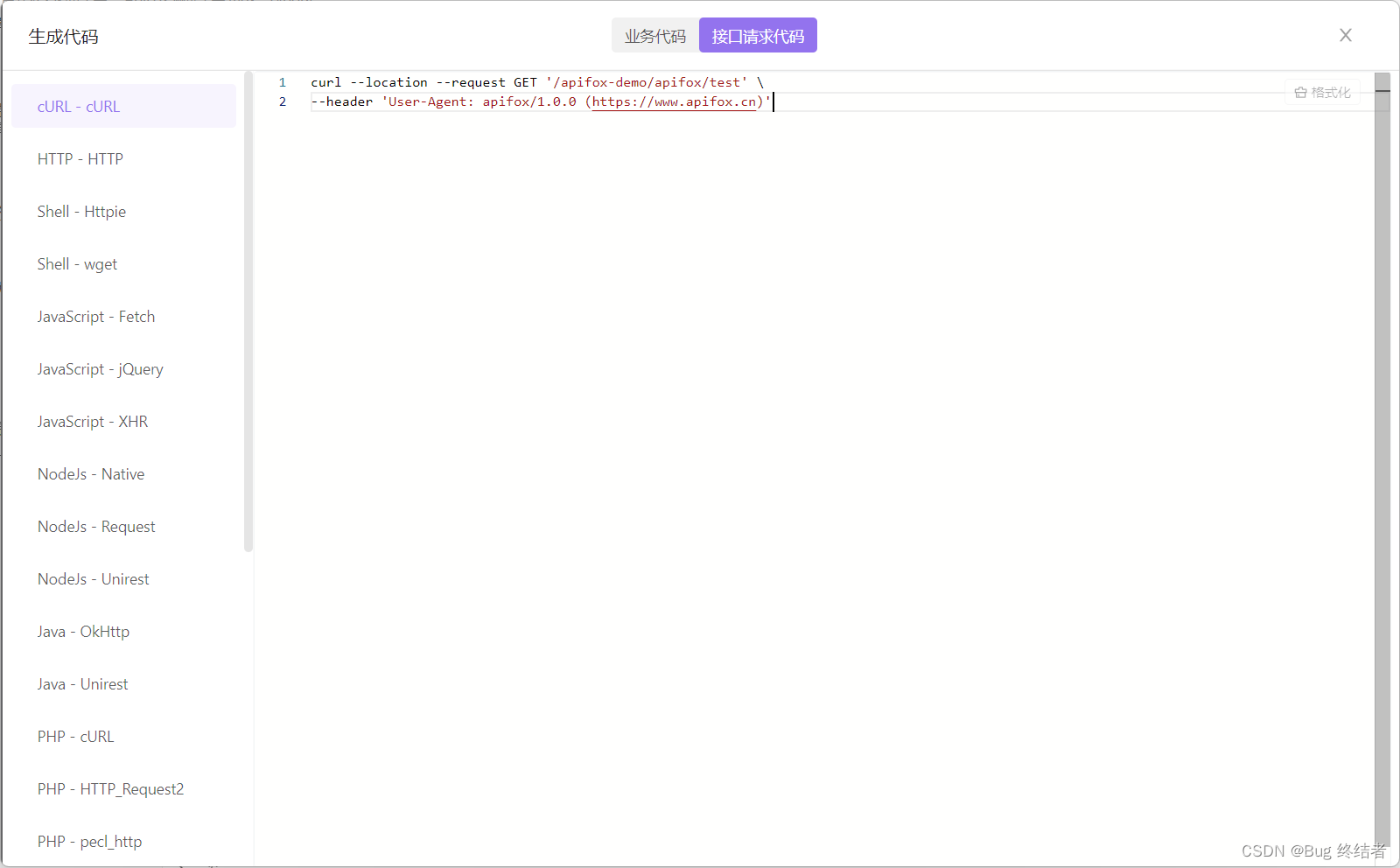Click line number 1 in the editor

(283, 82)
